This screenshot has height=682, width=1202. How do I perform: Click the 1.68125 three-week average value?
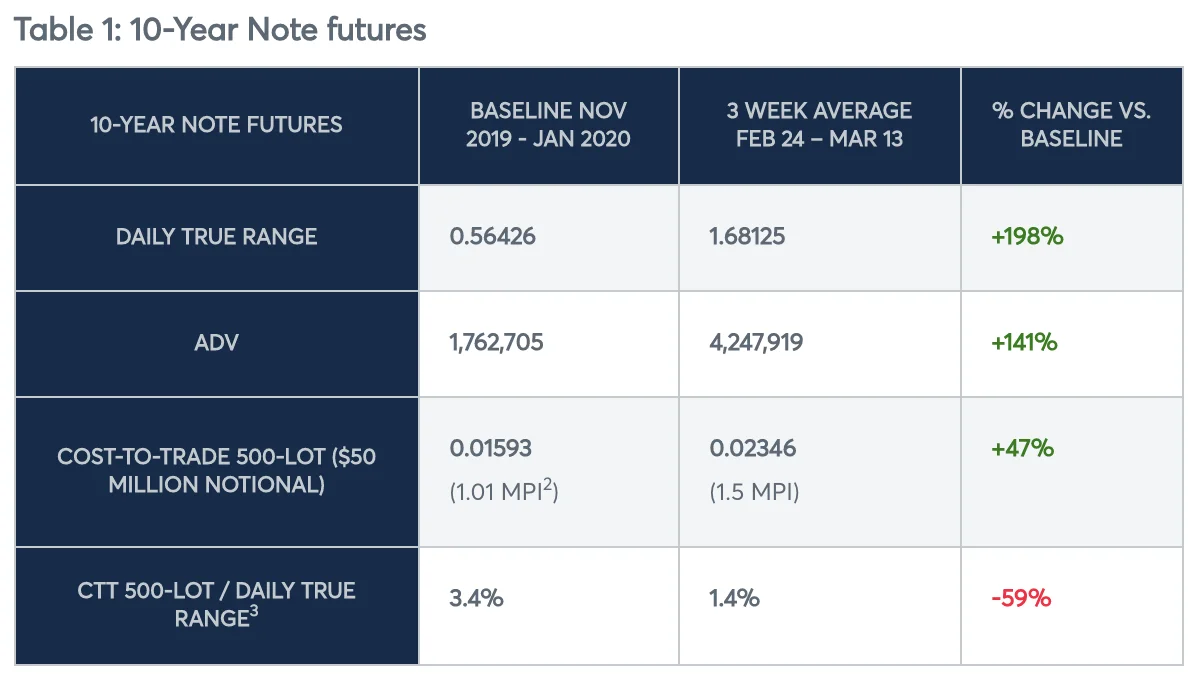click(x=748, y=237)
